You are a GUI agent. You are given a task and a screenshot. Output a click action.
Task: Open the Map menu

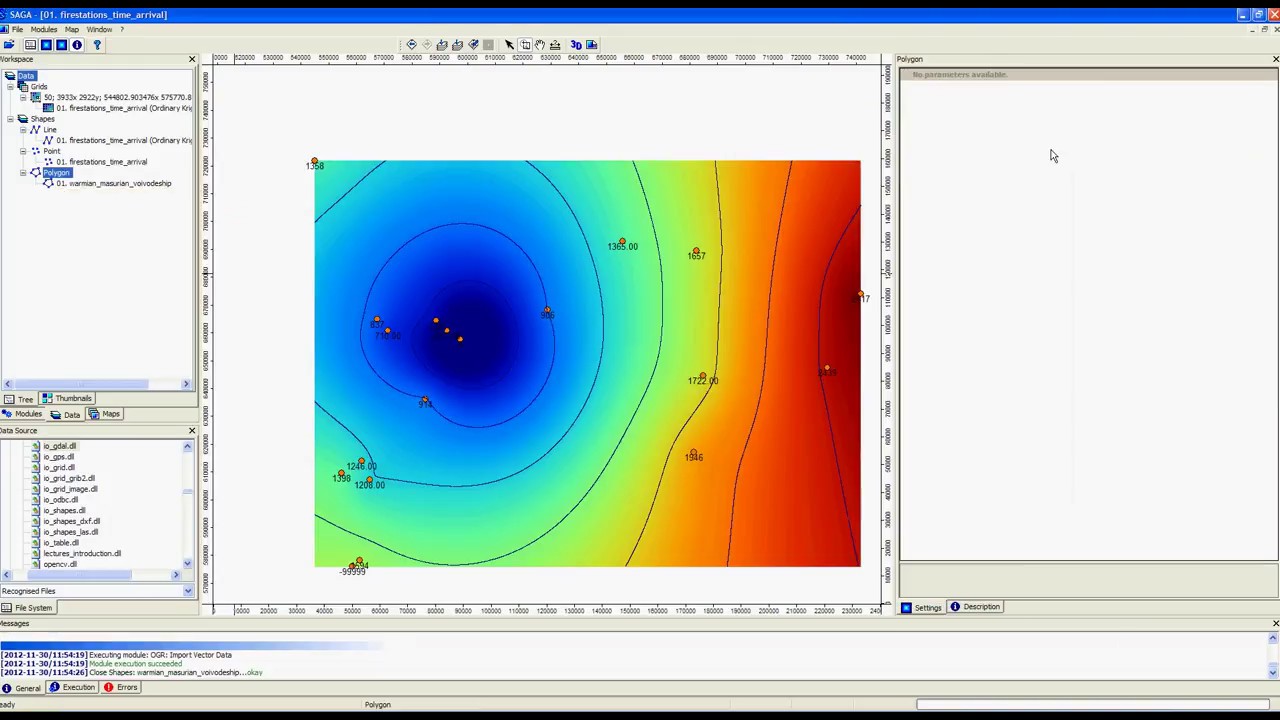tap(72, 29)
